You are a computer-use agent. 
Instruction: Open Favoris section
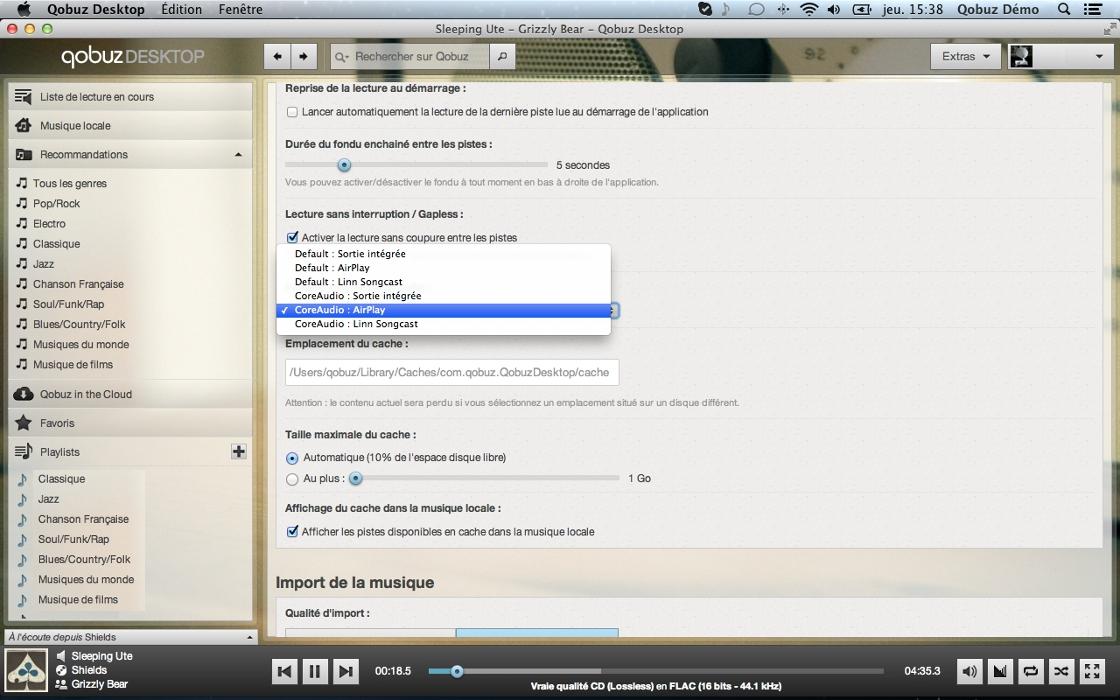[131, 424]
